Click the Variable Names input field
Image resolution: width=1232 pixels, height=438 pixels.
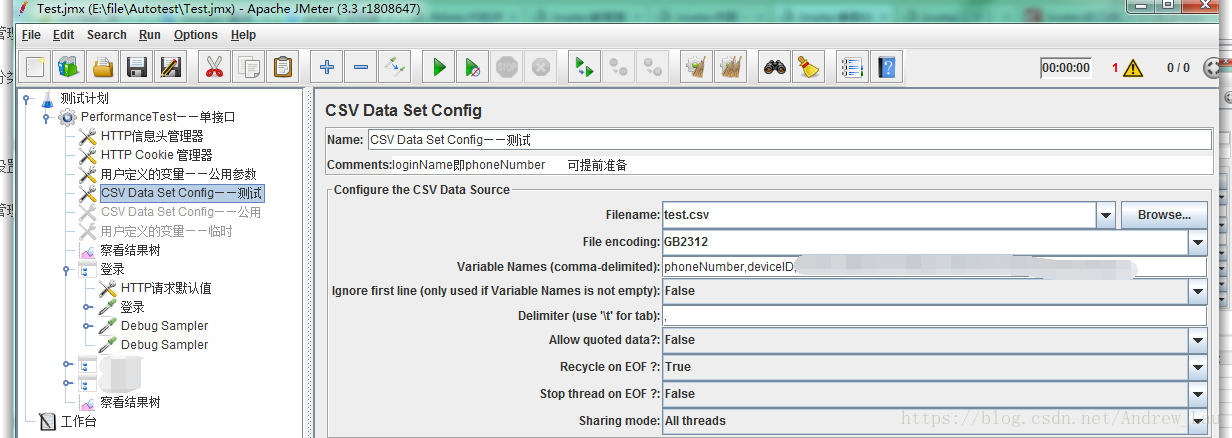pyautogui.click(x=934, y=267)
